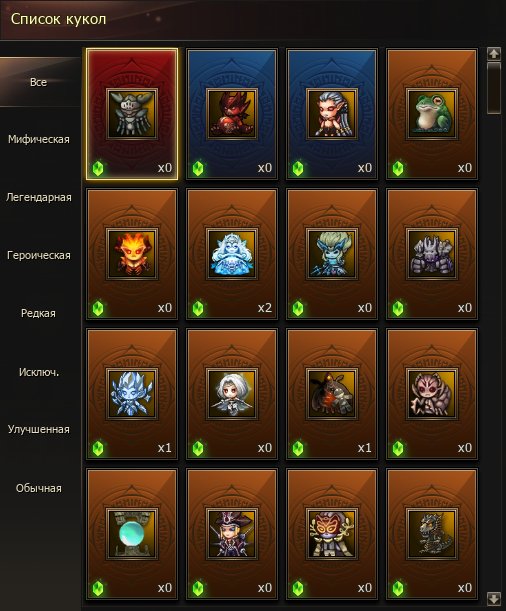Click the scroll down arrow button
The height and width of the screenshot is (611, 506).
pyautogui.click(x=494, y=598)
